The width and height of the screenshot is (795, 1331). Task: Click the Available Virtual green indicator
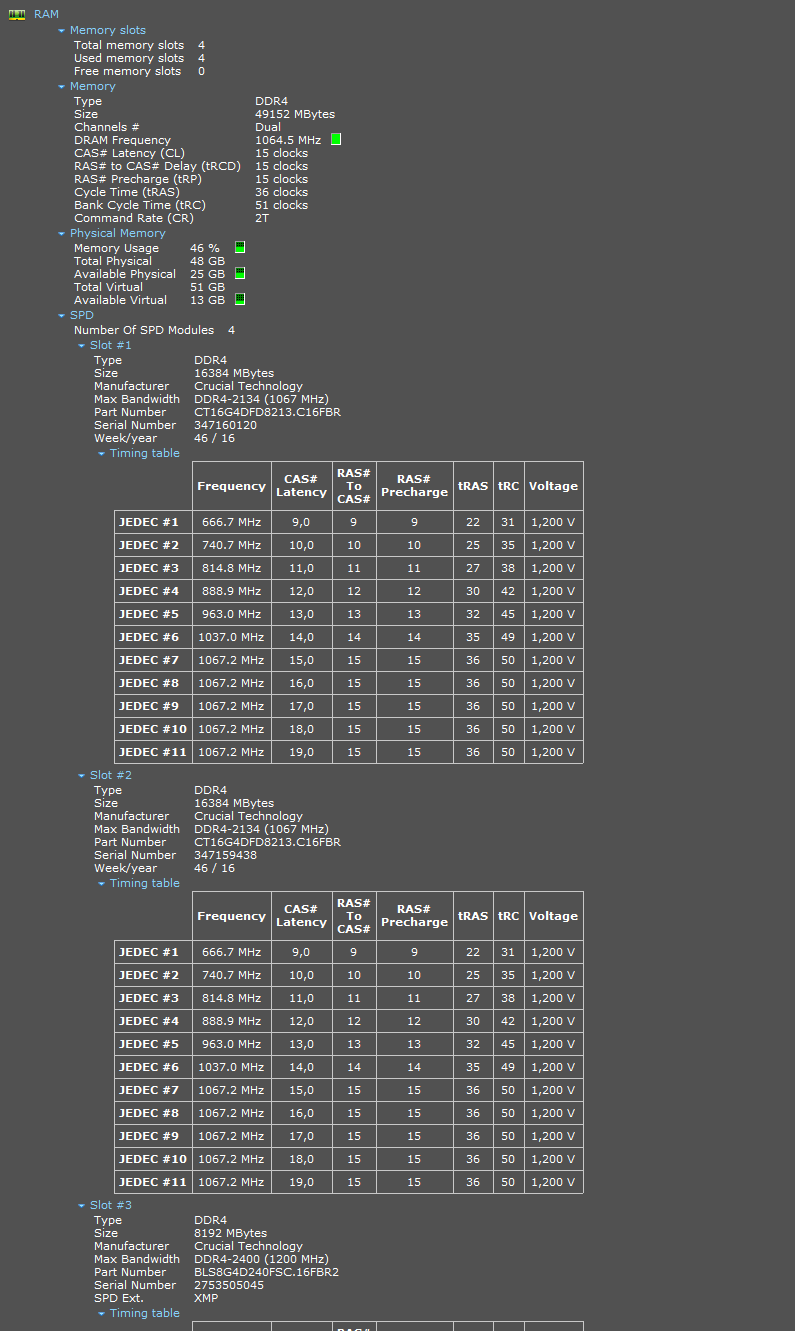240,300
